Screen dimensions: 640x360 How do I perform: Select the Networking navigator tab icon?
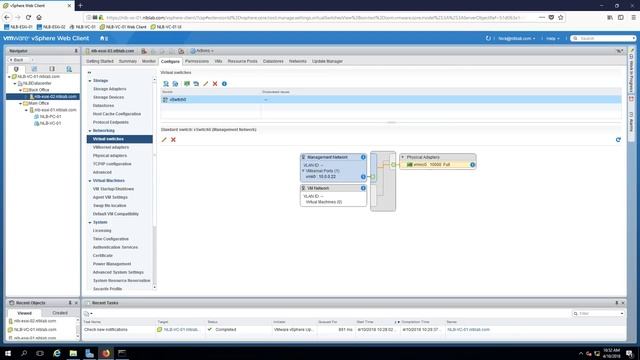coord(69,69)
